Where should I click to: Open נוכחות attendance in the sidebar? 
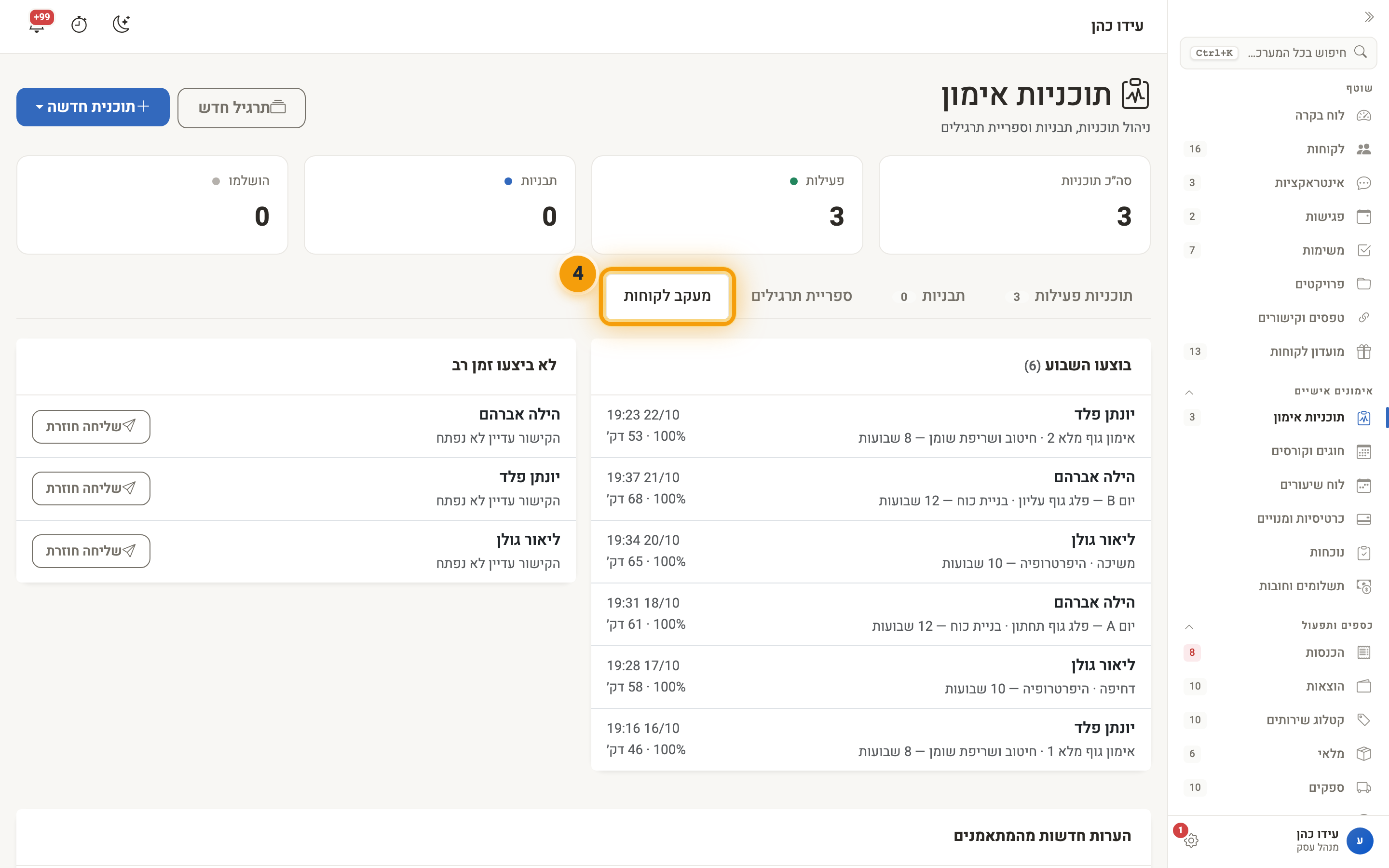point(1278,552)
